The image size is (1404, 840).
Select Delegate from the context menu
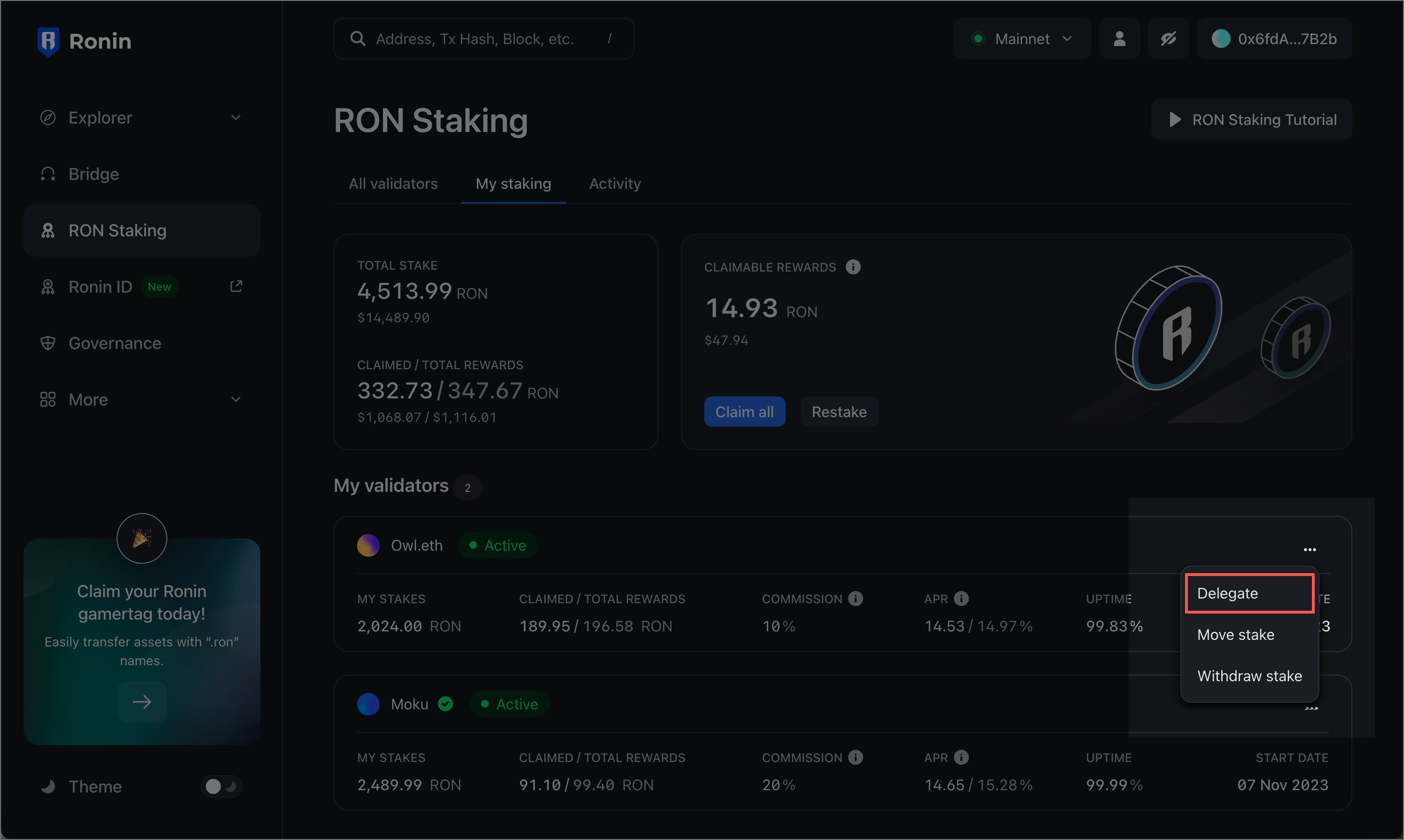(x=1249, y=593)
